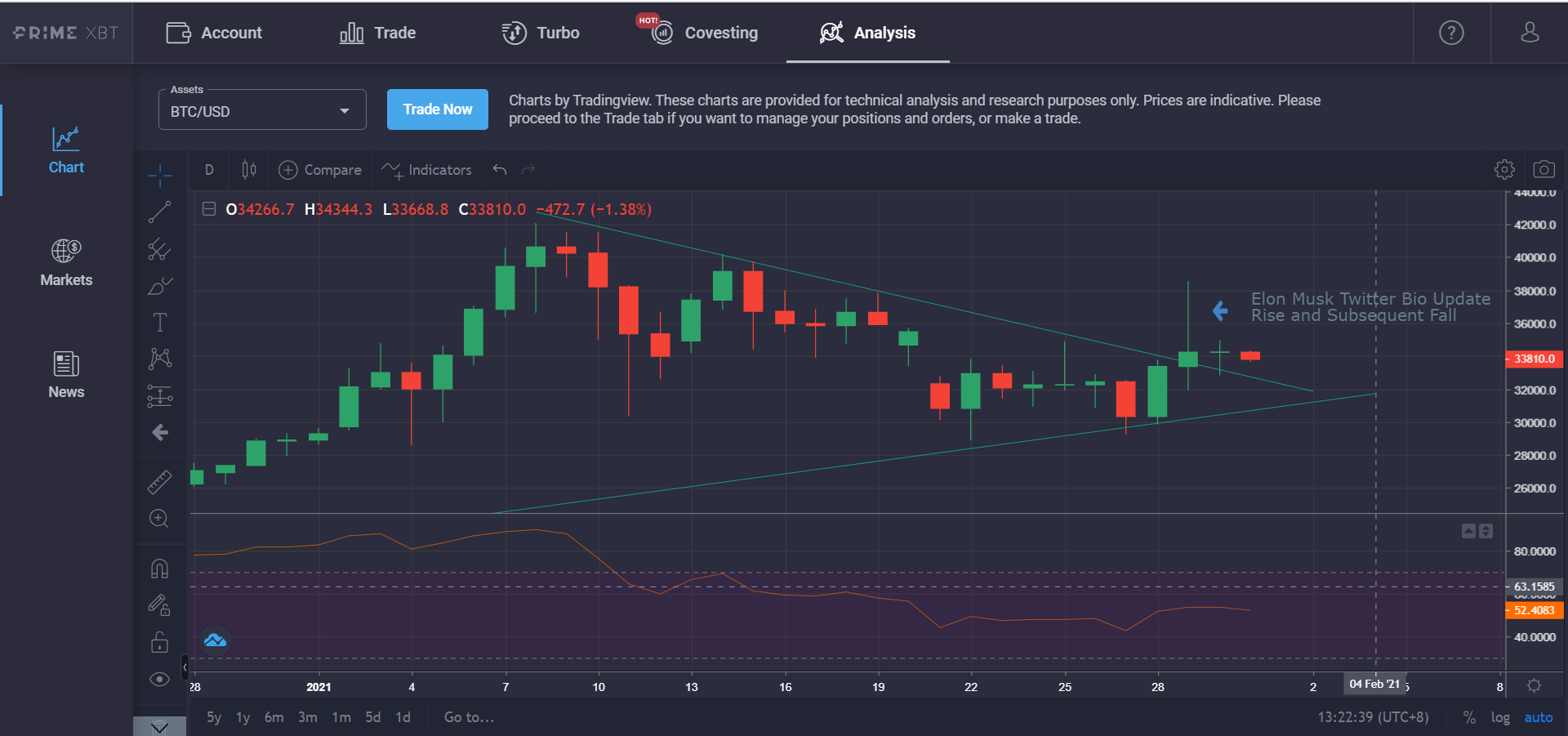Open the D interval selector

pos(209,169)
